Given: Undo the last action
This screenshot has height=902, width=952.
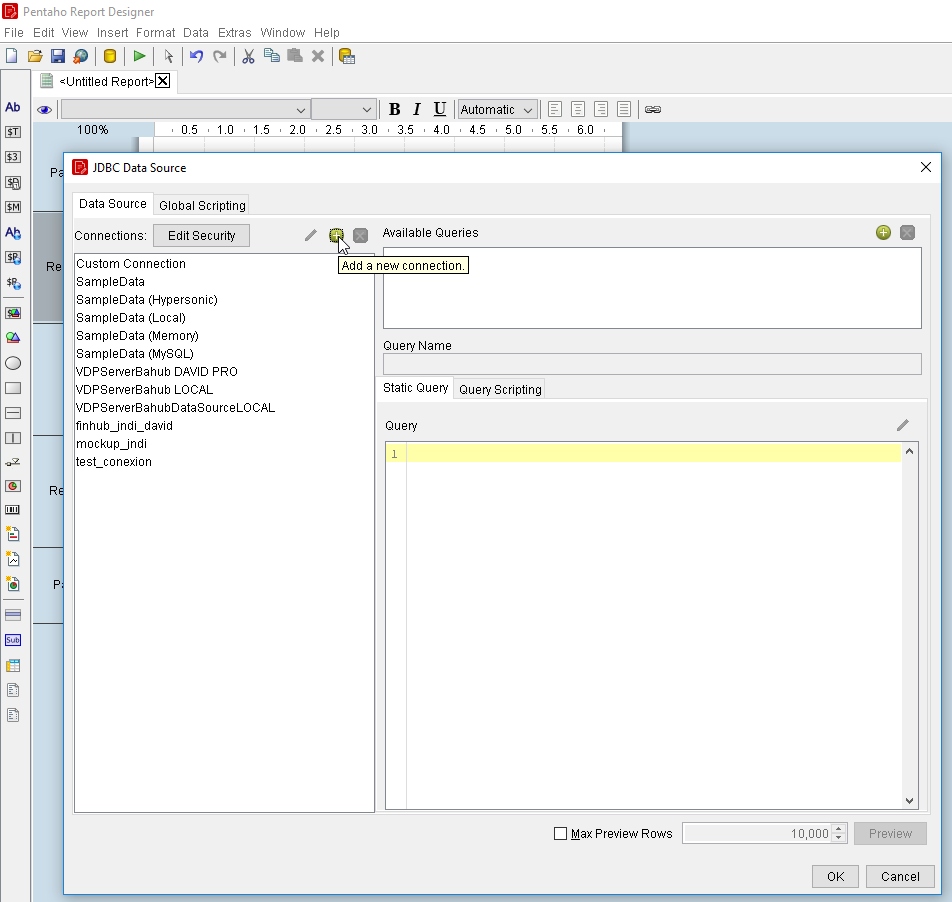Looking at the screenshot, I should [x=196, y=56].
